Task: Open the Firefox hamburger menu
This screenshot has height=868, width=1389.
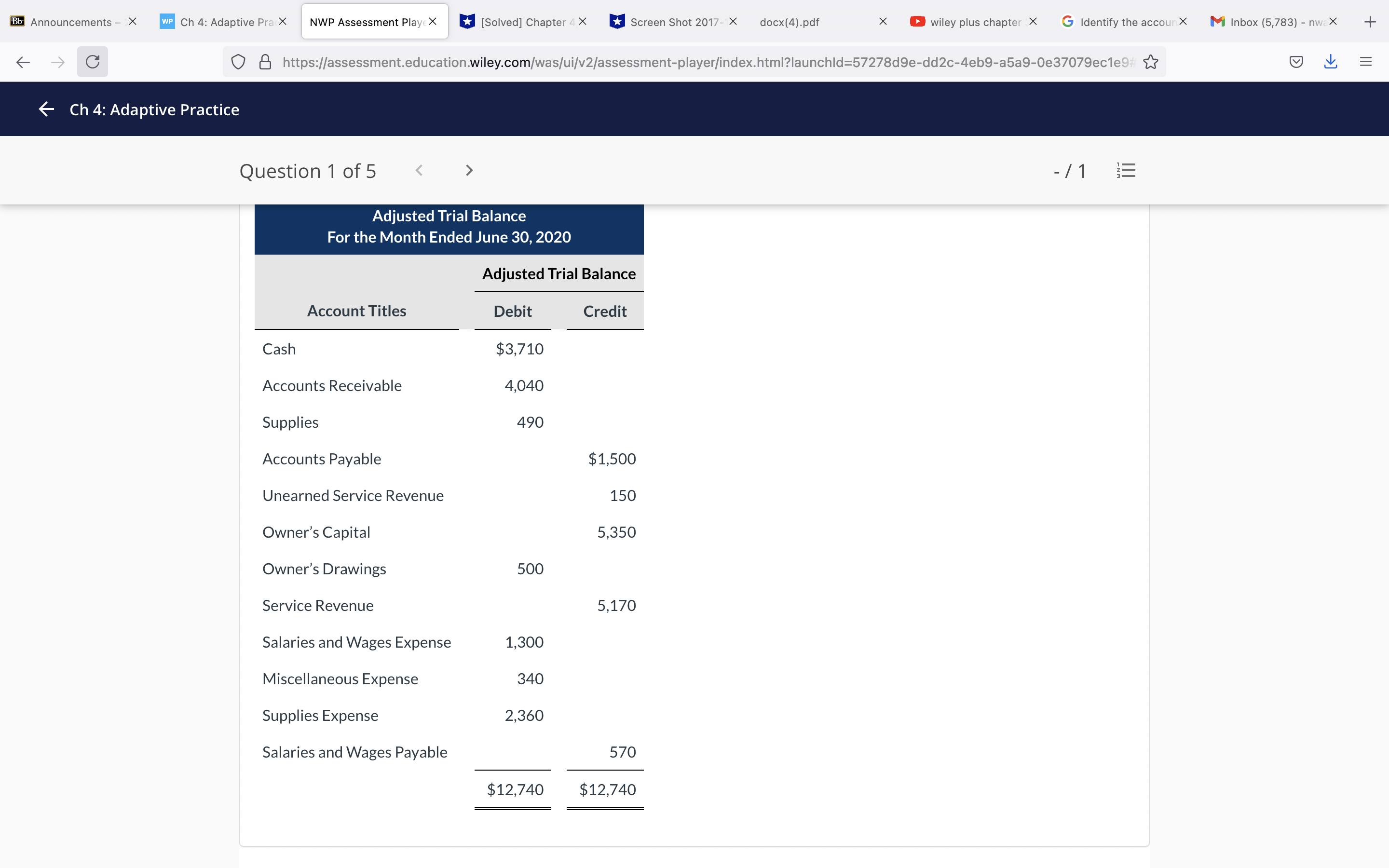Action: coord(1365,62)
